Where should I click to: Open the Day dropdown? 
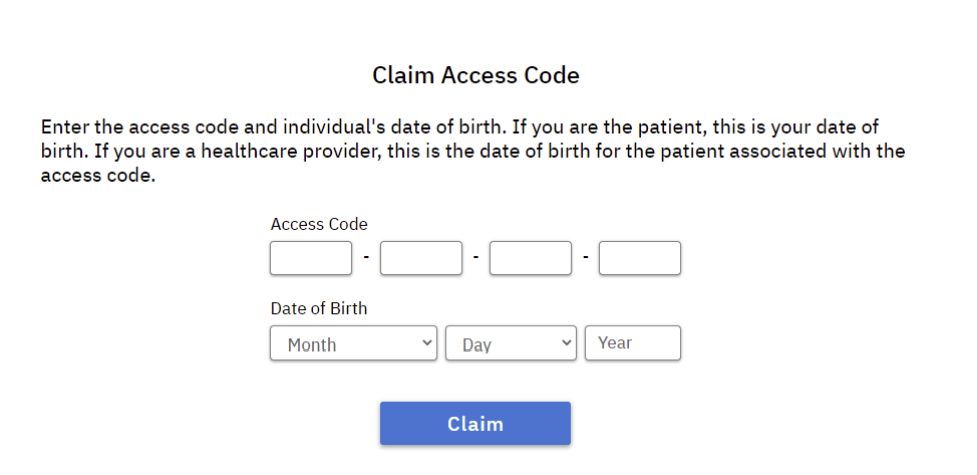tap(511, 343)
